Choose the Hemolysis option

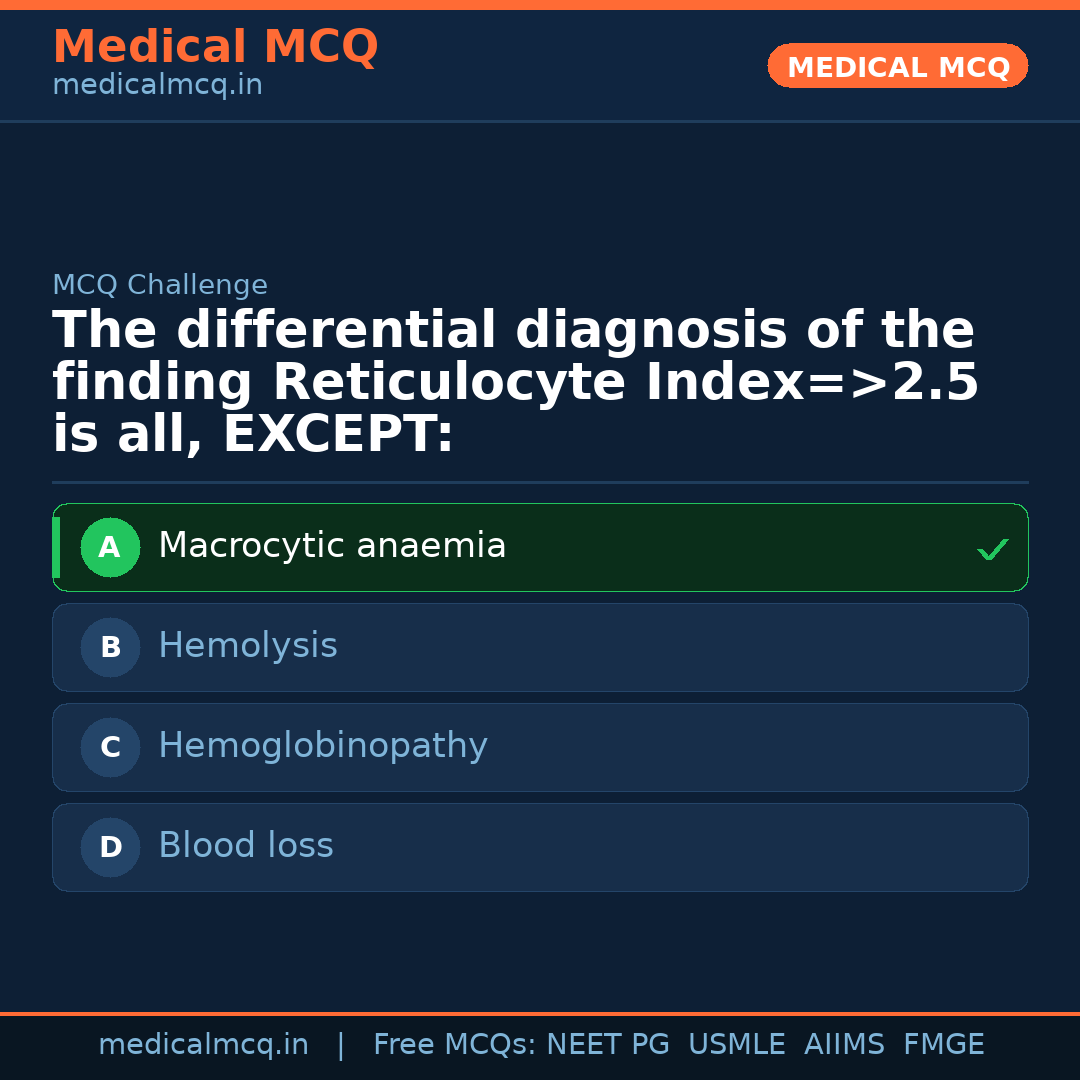point(248,646)
